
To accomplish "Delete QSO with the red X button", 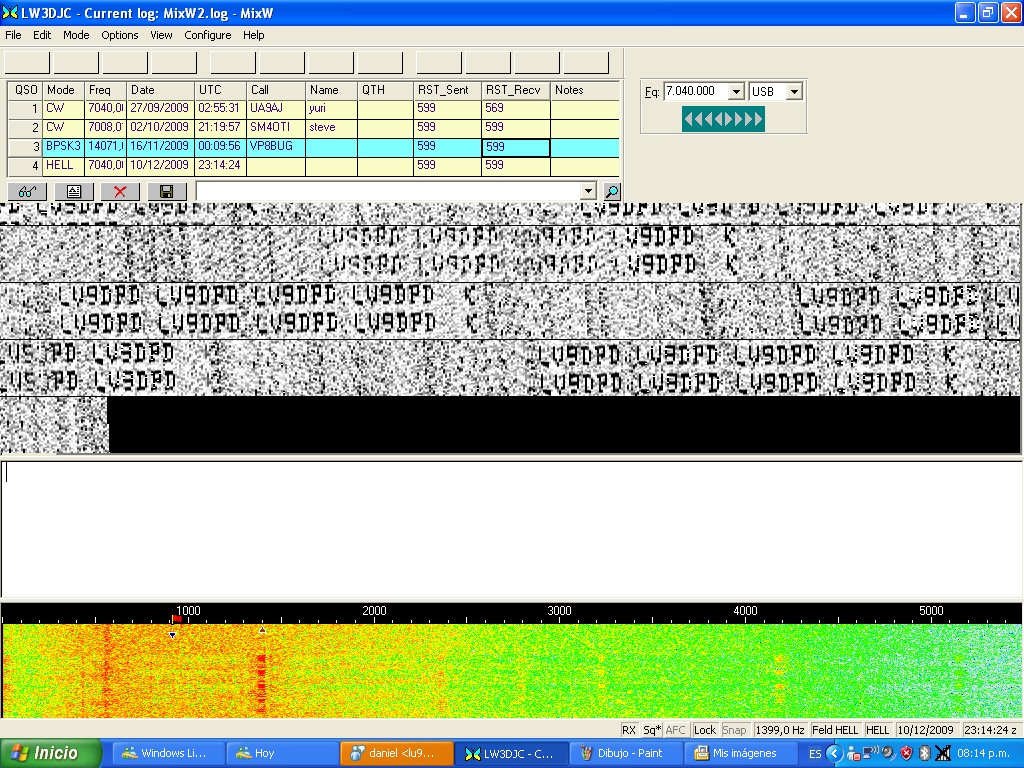I will [120, 191].
